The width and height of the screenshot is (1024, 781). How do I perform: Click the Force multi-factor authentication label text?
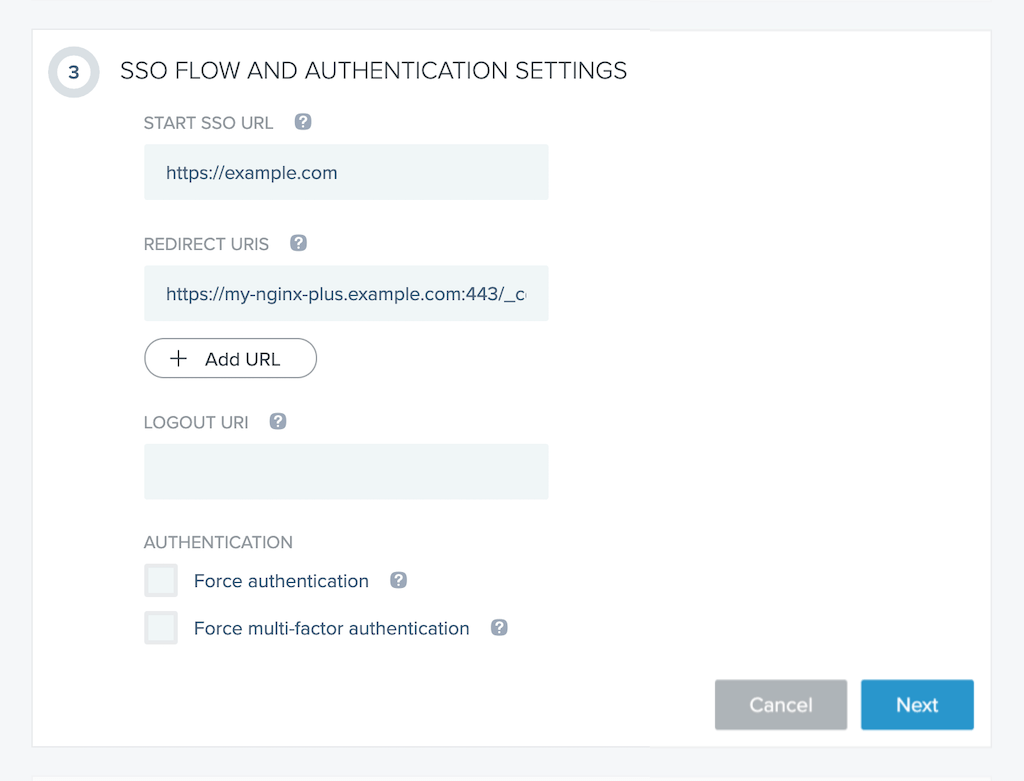[x=331, y=629]
